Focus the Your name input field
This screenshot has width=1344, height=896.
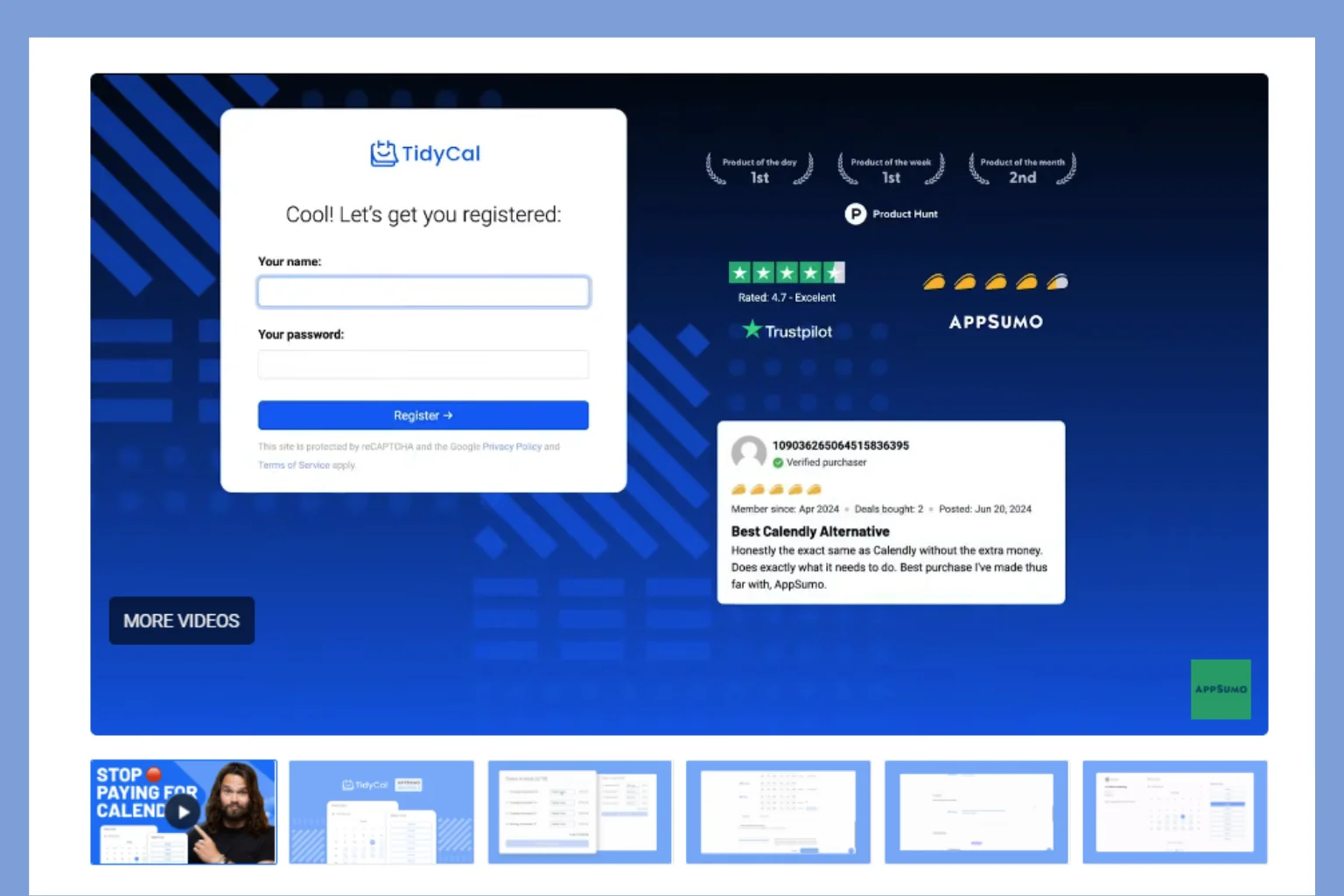423,292
